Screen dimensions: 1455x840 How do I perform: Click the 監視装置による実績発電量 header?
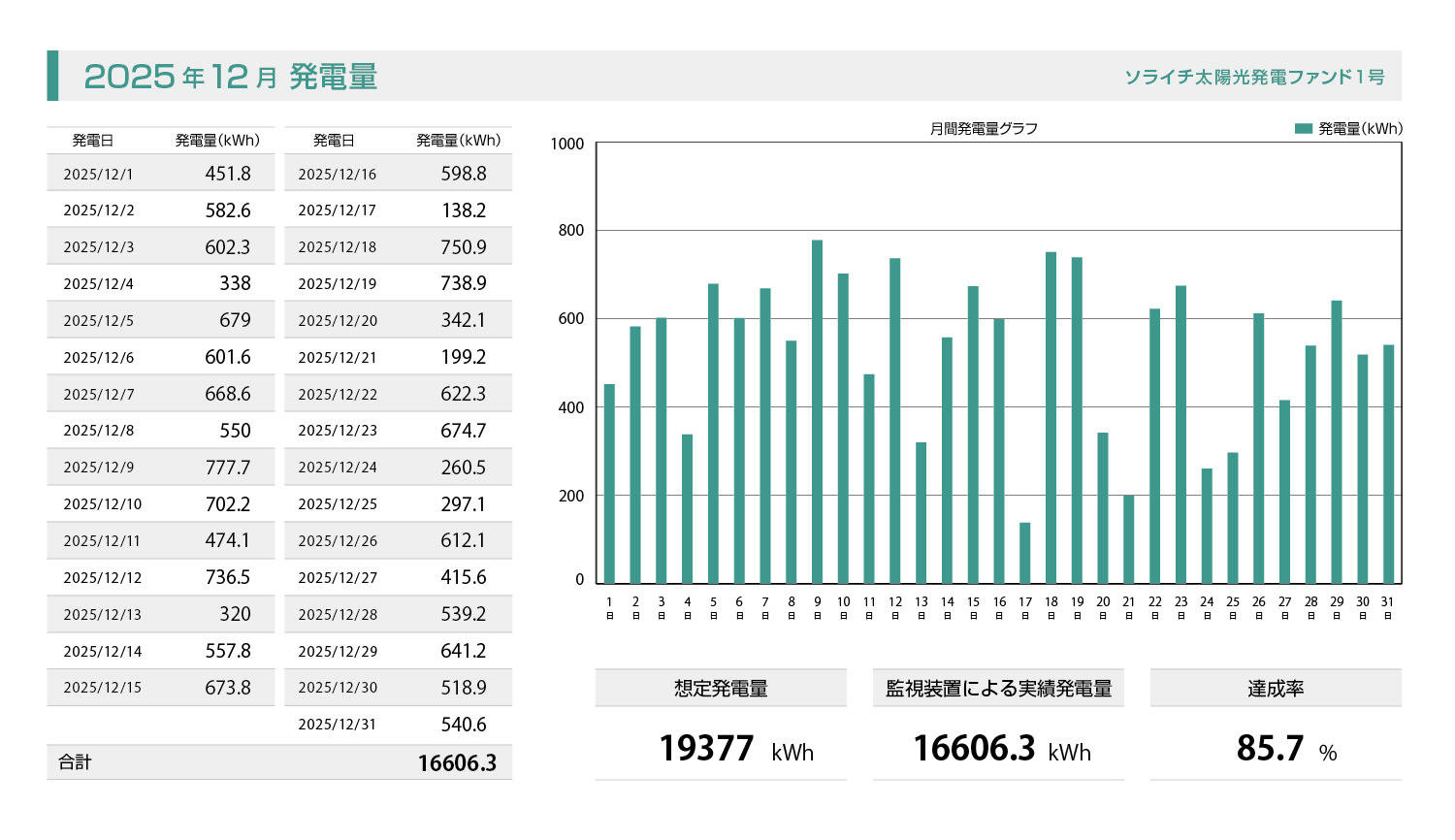click(x=998, y=689)
